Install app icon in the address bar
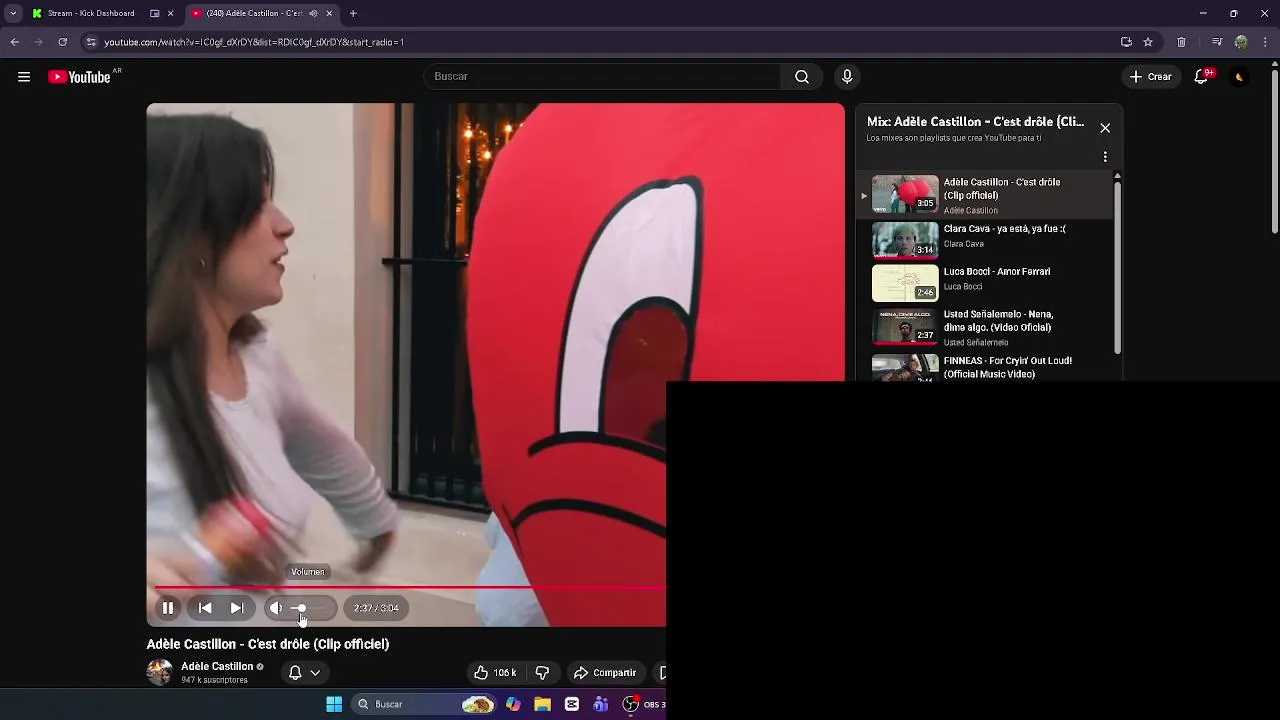The height and width of the screenshot is (720, 1280). point(1126,42)
